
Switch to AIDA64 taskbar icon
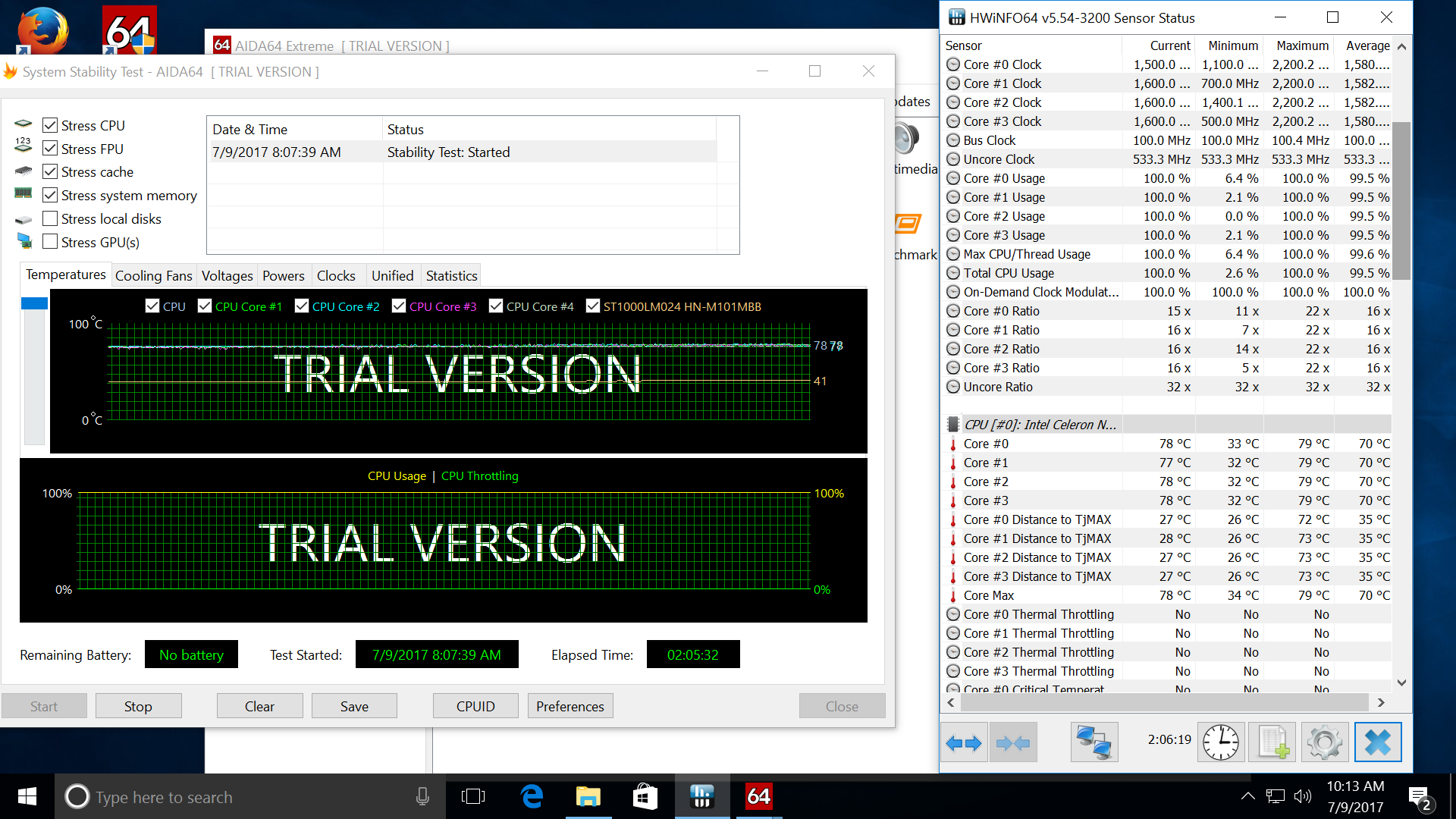pos(759,796)
